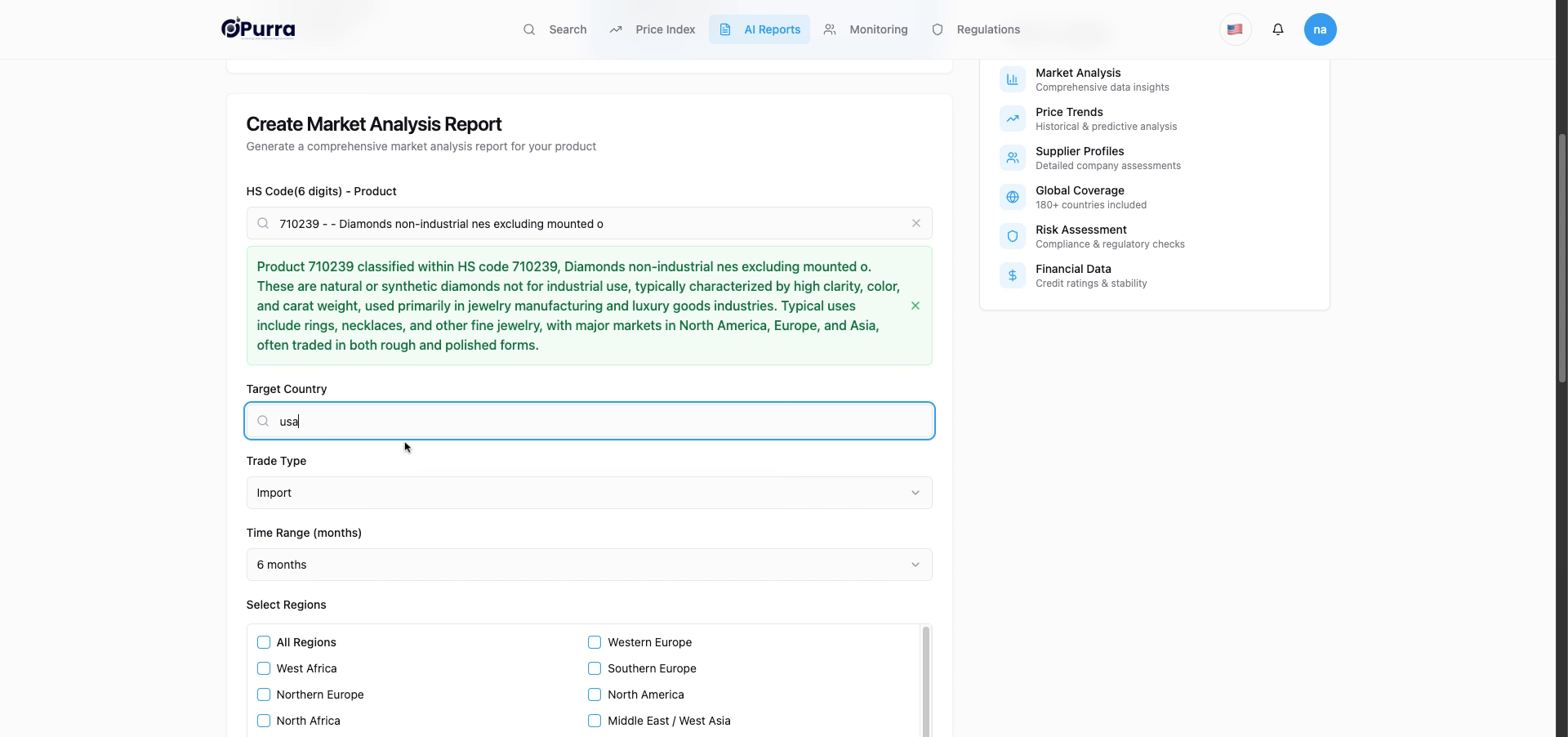This screenshot has width=1568, height=737.
Task: Click the Purra logo
Action: [258, 29]
